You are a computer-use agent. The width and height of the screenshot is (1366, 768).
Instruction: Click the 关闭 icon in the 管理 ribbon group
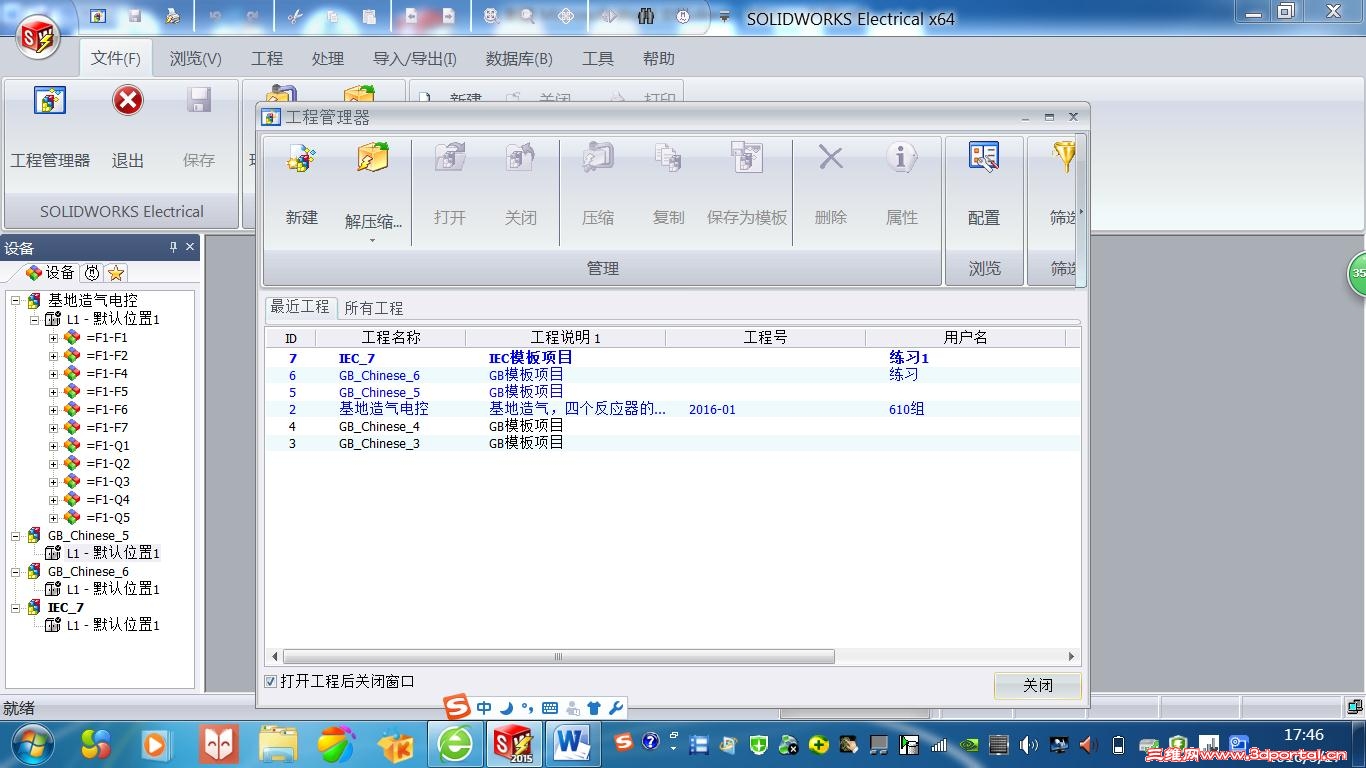[520, 158]
